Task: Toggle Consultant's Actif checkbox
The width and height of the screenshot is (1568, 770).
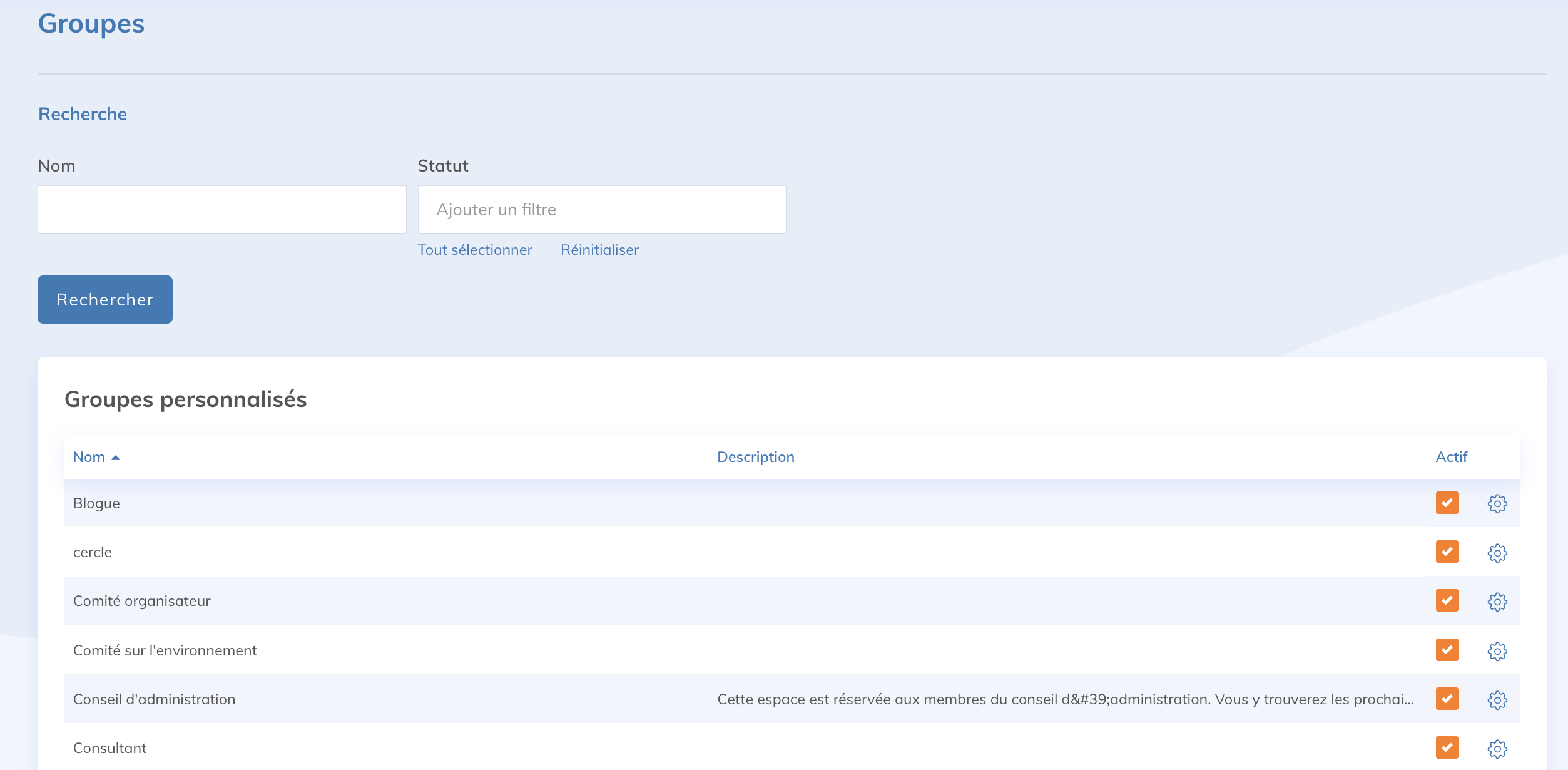Action: pyautogui.click(x=1447, y=747)
